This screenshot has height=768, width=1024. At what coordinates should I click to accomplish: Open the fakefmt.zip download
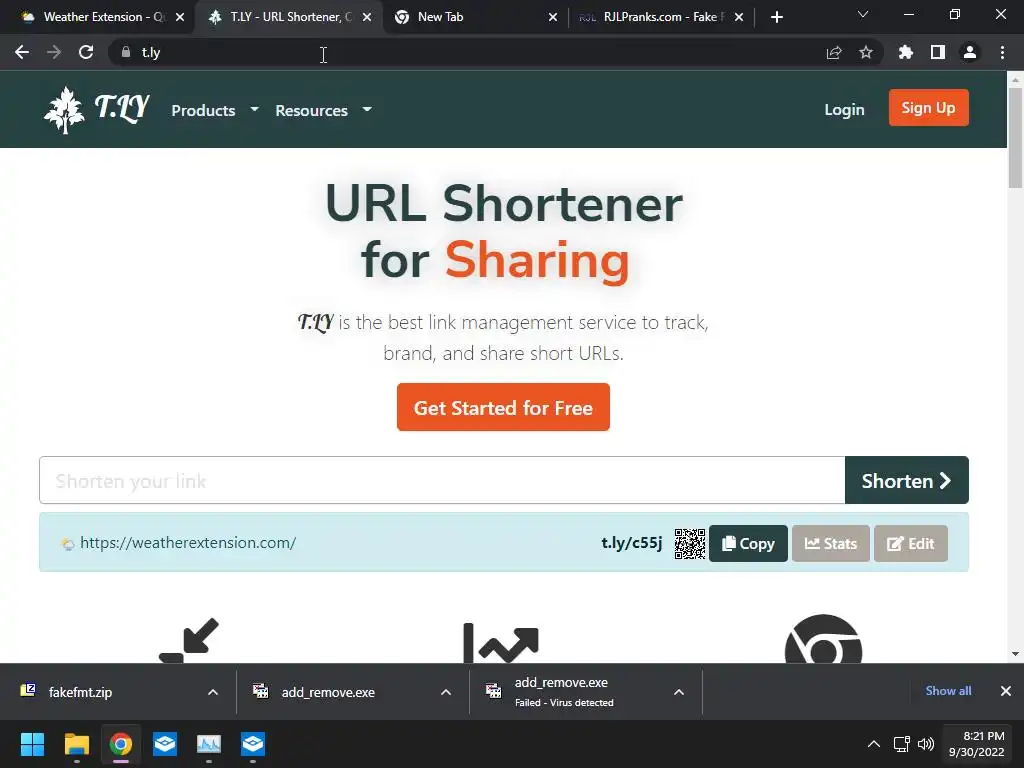click(x=80, y=692)
